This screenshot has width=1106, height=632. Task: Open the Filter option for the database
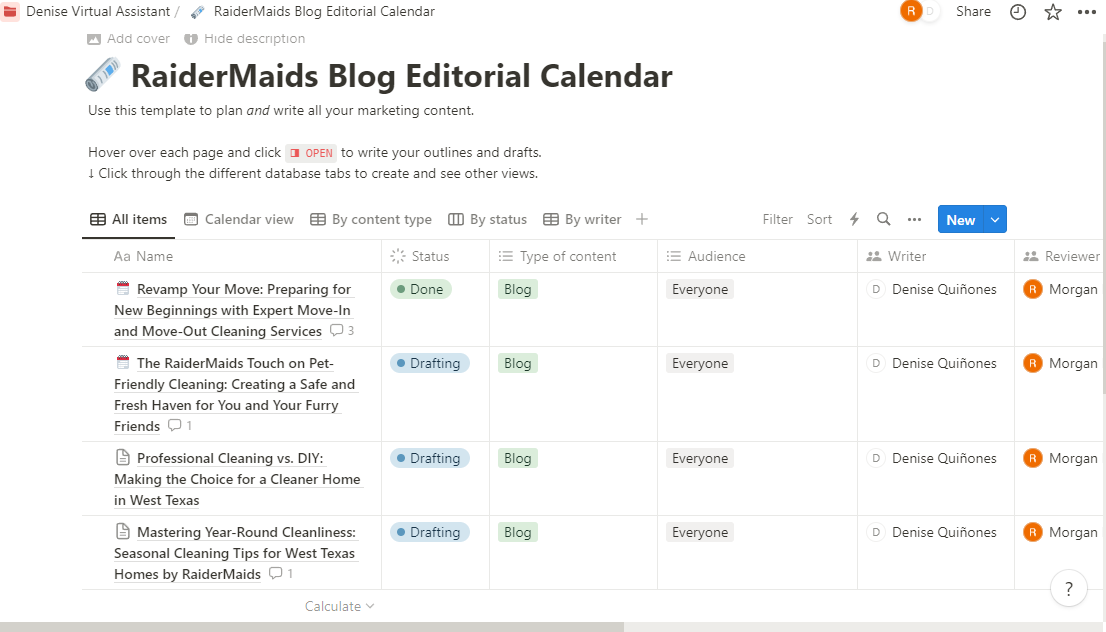(777, 219)
